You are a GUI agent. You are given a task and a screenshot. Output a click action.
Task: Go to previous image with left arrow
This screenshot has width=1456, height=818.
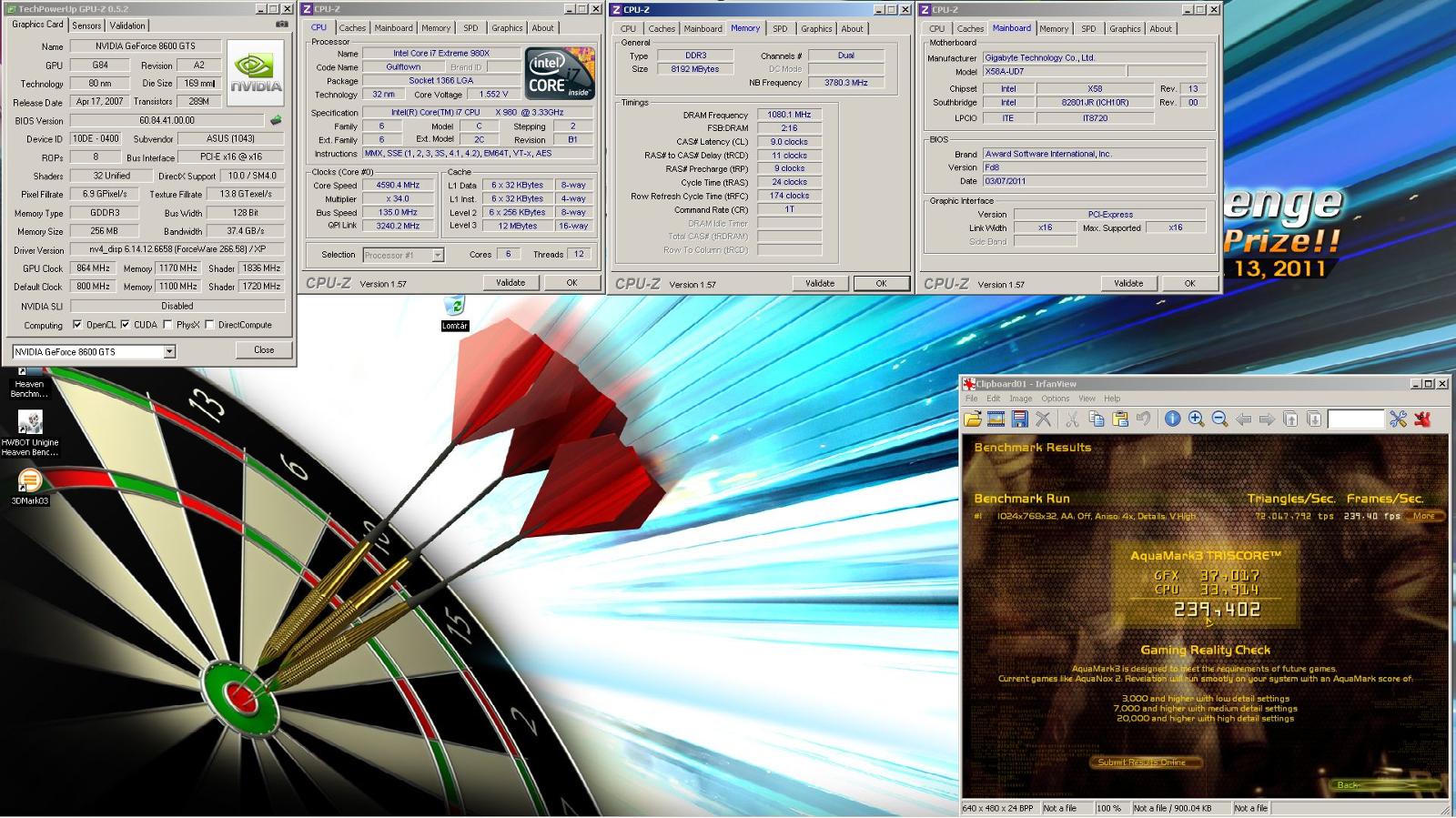(1243, 419)
